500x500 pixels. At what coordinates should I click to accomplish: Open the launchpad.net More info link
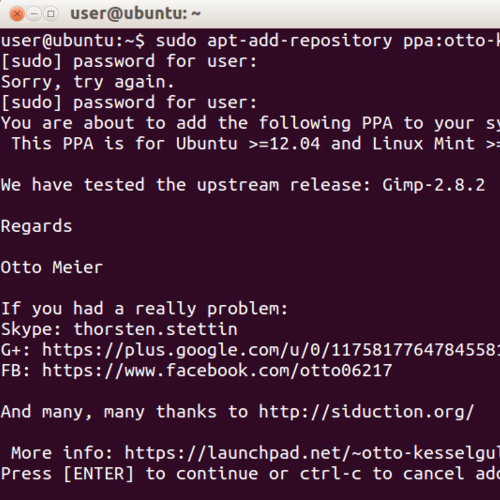pyautogui.click(x=312, y=453)
